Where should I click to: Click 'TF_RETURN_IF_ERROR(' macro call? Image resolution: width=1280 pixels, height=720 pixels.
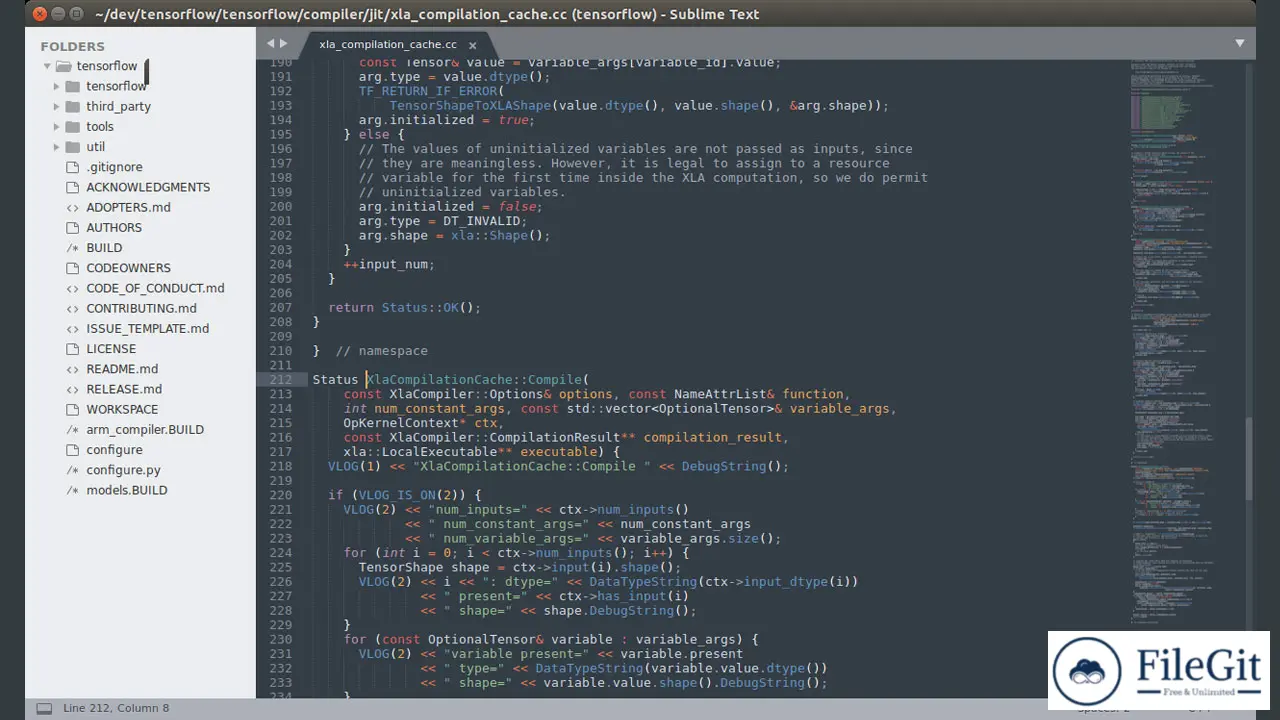tap(432, 91)
